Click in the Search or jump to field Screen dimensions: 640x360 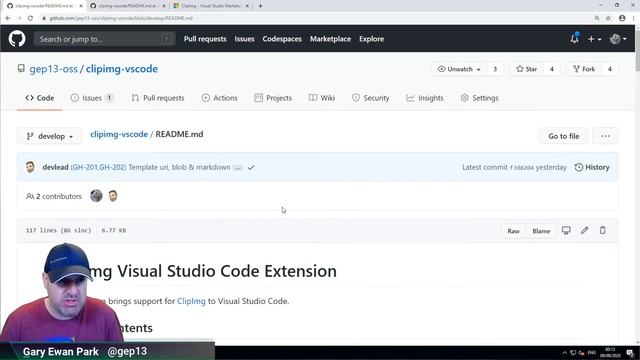click(104, 39)
